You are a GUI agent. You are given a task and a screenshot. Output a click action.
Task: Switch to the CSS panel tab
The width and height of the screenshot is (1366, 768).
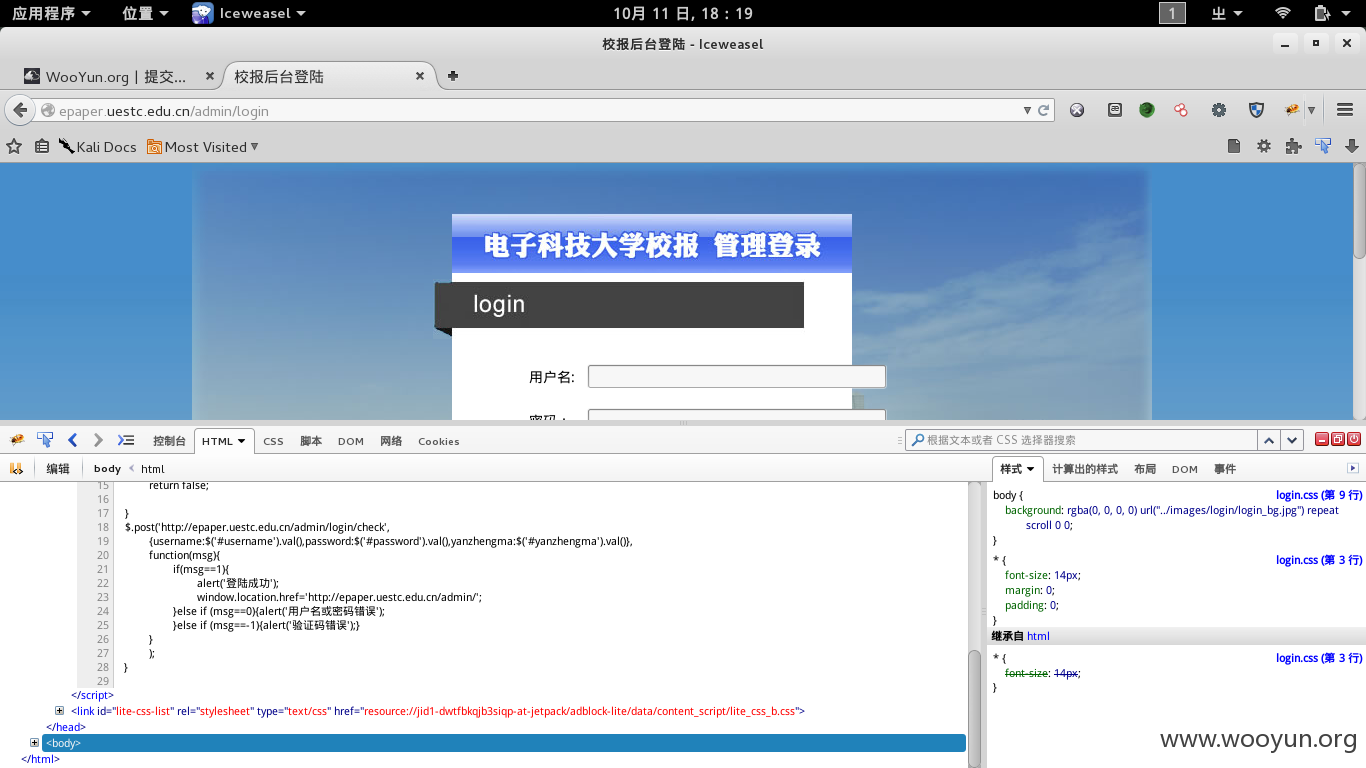[273, 441]
